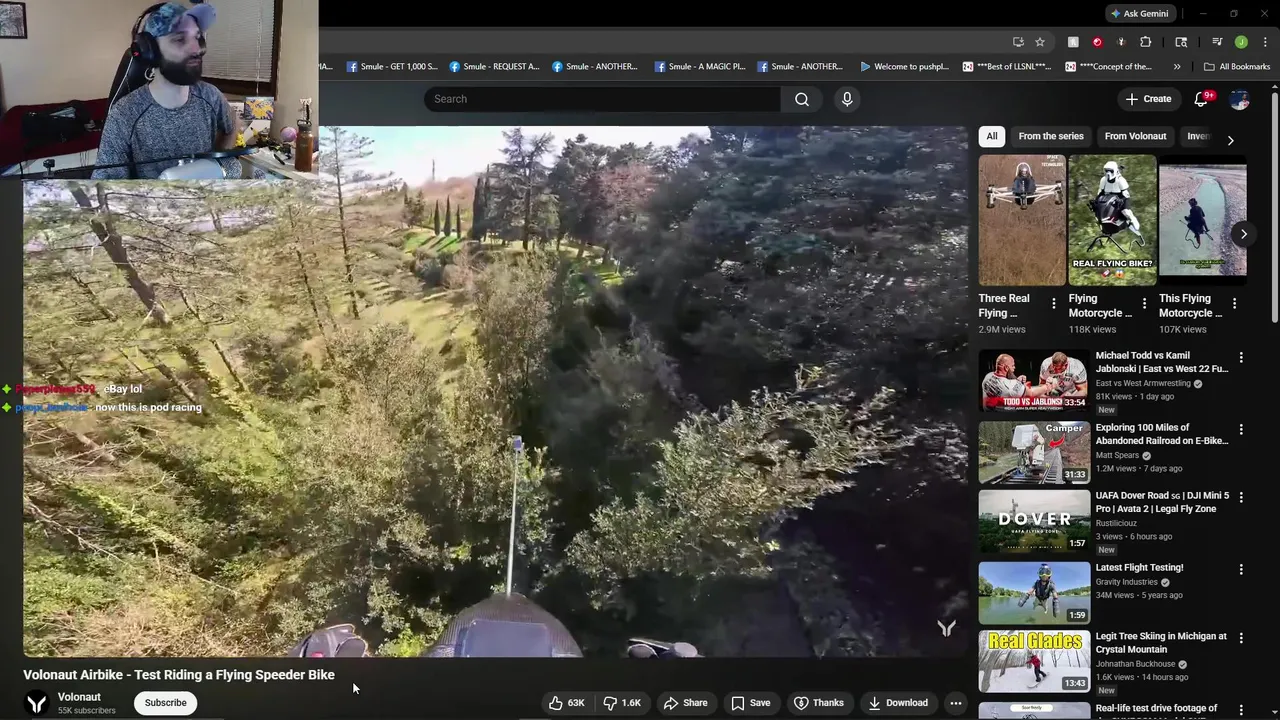Open the Volonaut channel name link
The width and height of the screenshot is (1280, 720).
point(79,697)
